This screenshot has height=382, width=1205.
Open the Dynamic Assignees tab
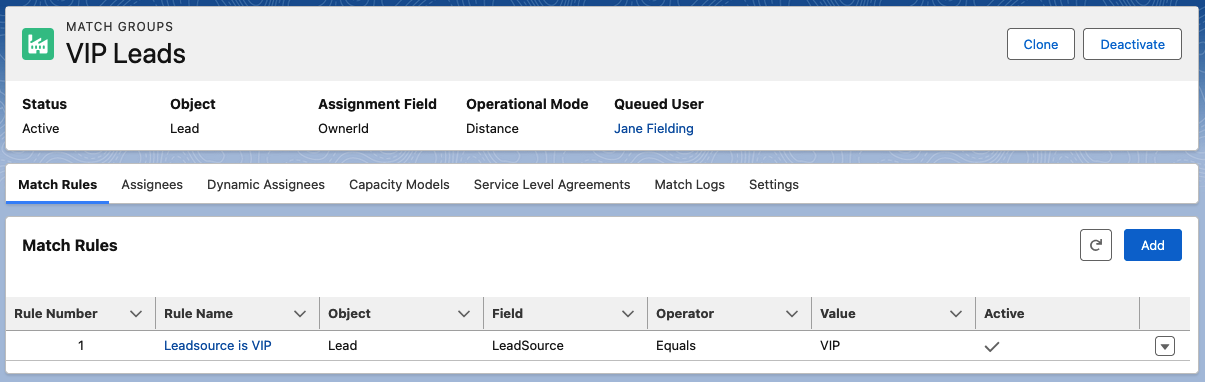coord(266,184)
